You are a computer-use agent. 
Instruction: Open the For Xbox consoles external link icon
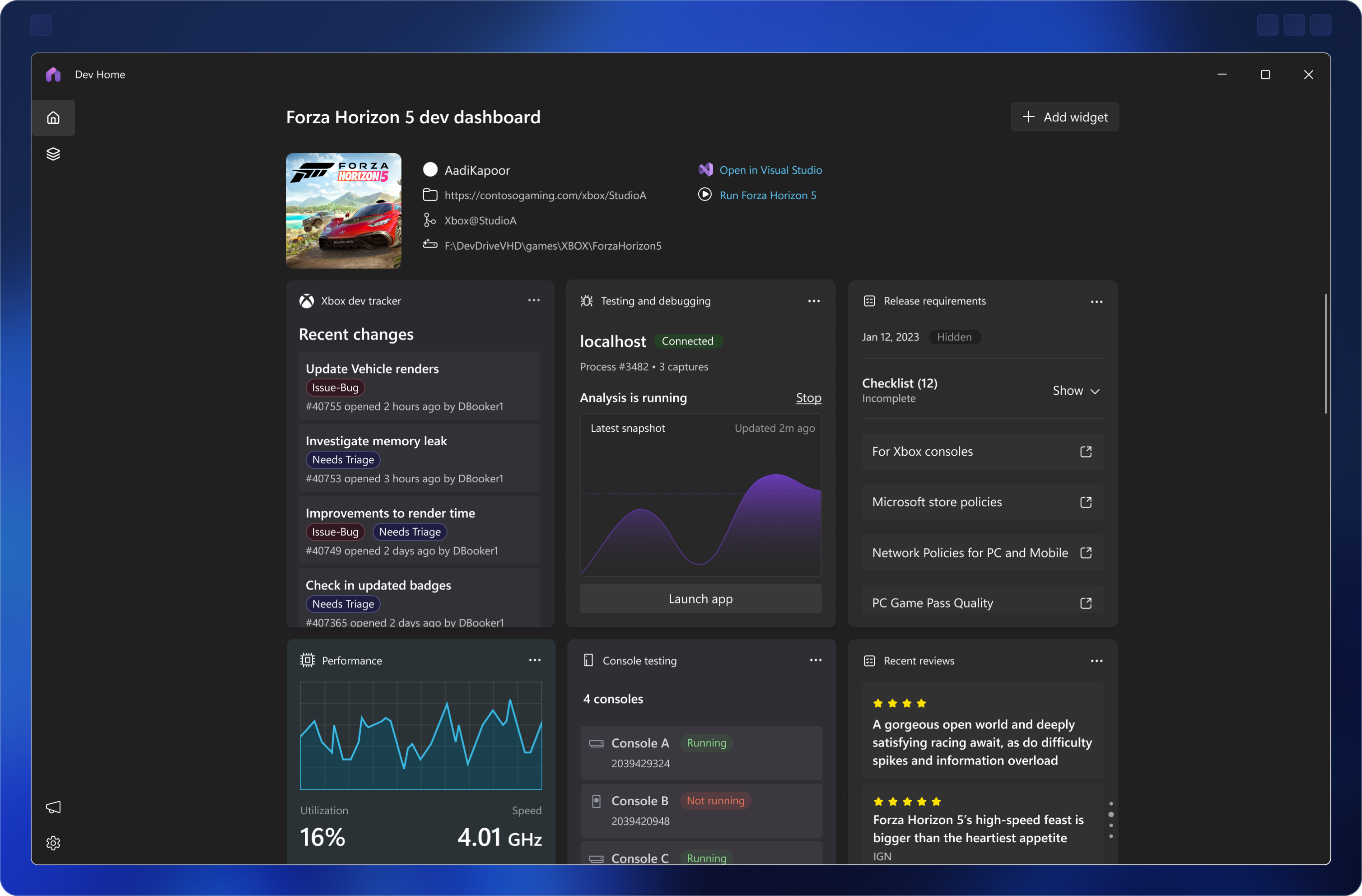click(1086, 452)
